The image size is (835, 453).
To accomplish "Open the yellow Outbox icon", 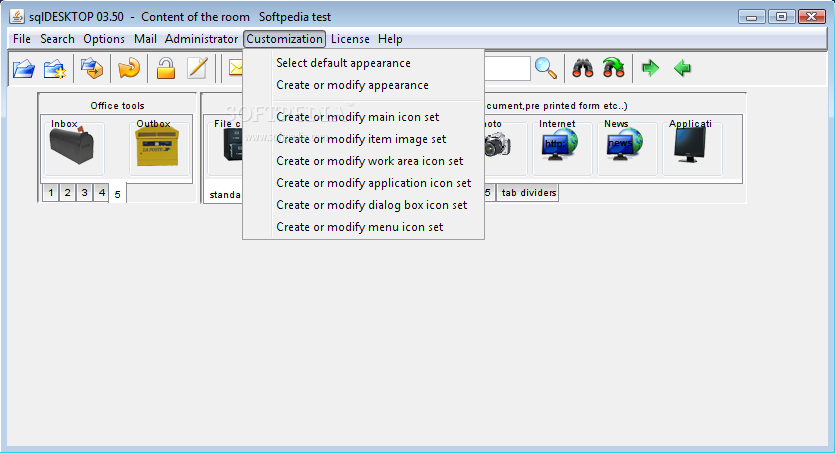I will click(x=157, y=147).
